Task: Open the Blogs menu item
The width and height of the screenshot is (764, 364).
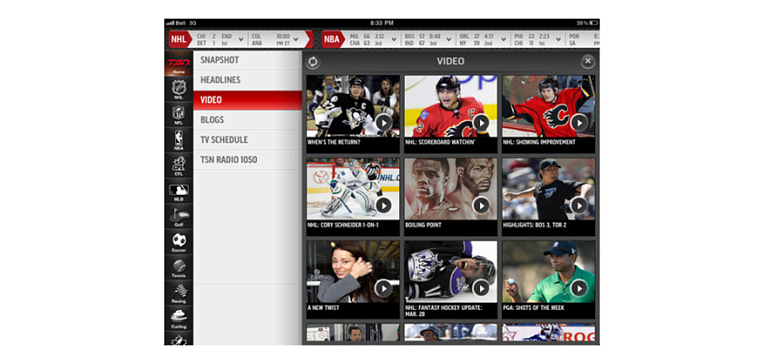Action: 248,120
